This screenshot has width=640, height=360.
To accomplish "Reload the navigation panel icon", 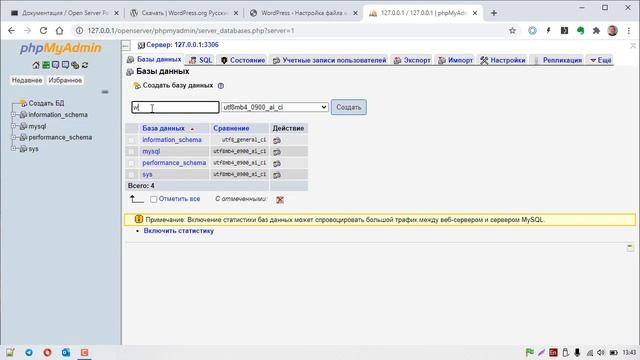I will (85, 65).
